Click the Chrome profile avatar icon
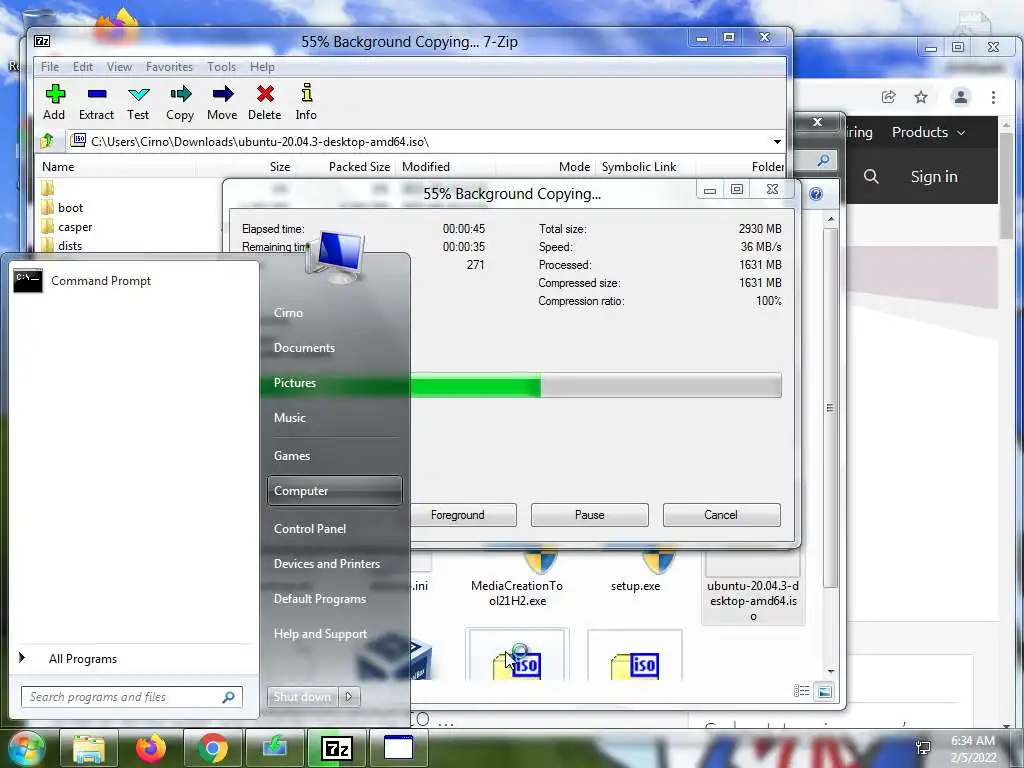1024x768 pixels. (x=961, y=97)
